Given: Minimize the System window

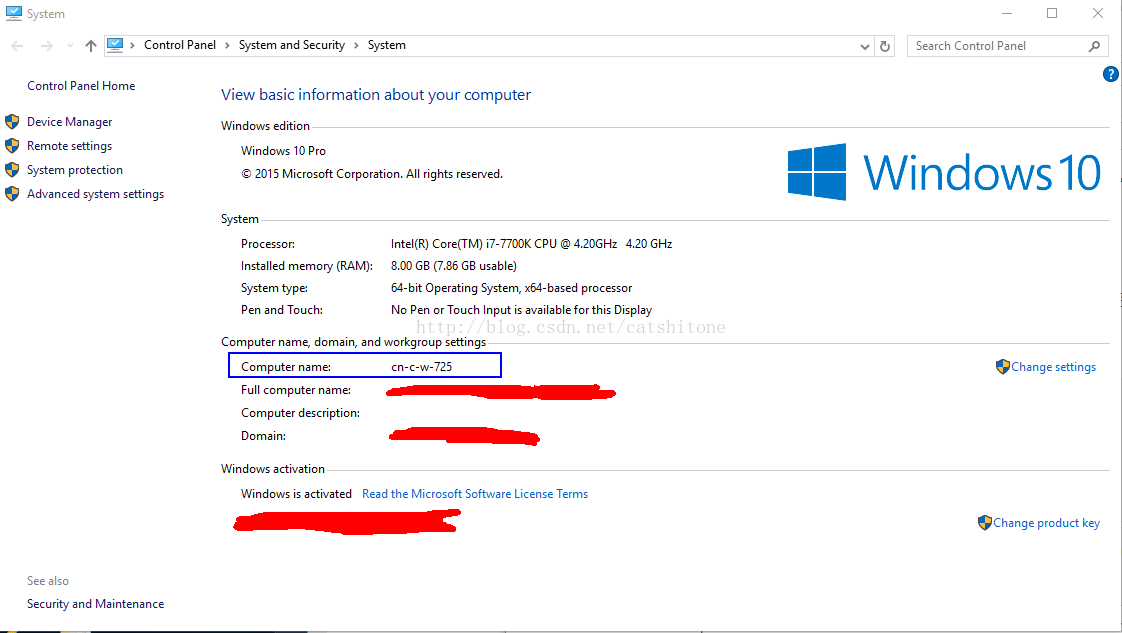Looking at the screenshot, I should click(1007, 14).
